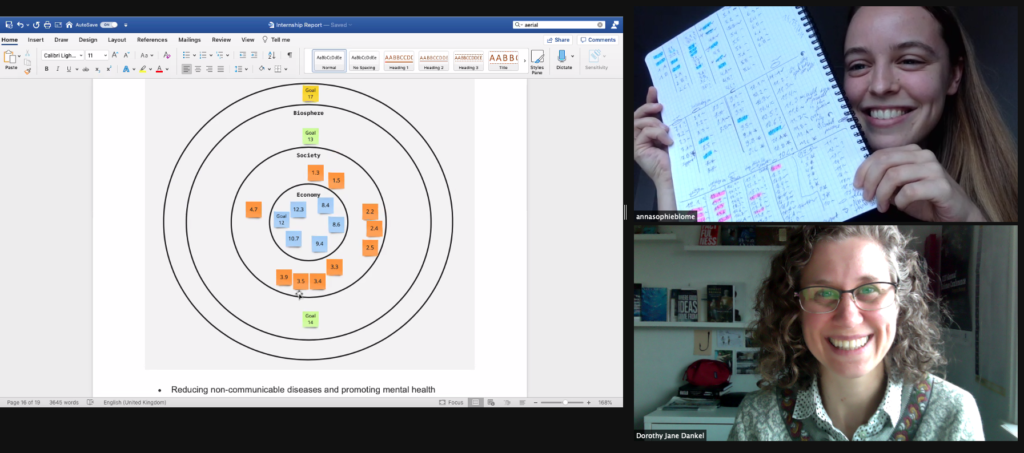Apply the No Spacing style
Screen dimensions: 1024x453
(364, 61)
